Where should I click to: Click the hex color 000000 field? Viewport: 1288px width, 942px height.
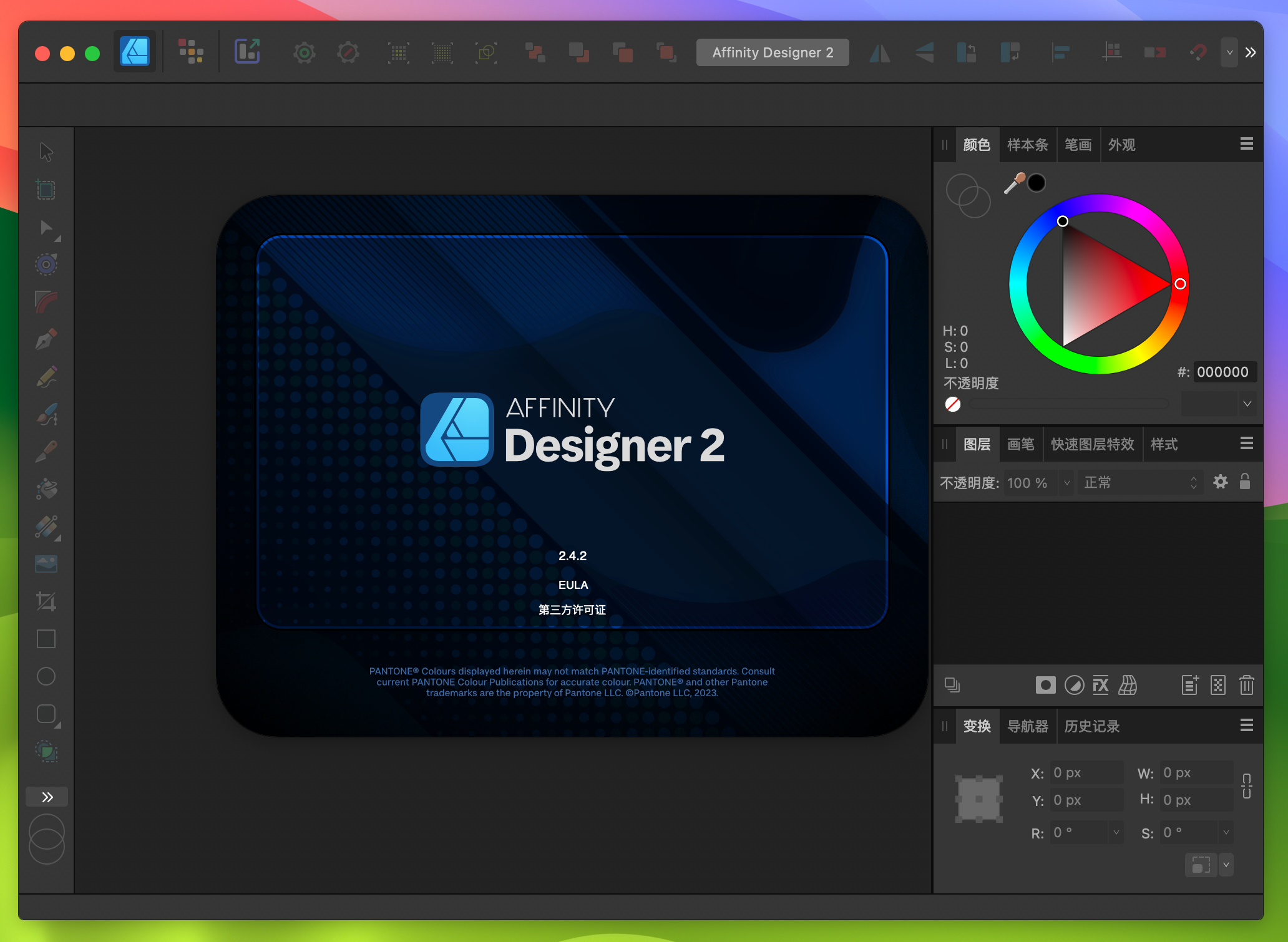[1224, 372]
